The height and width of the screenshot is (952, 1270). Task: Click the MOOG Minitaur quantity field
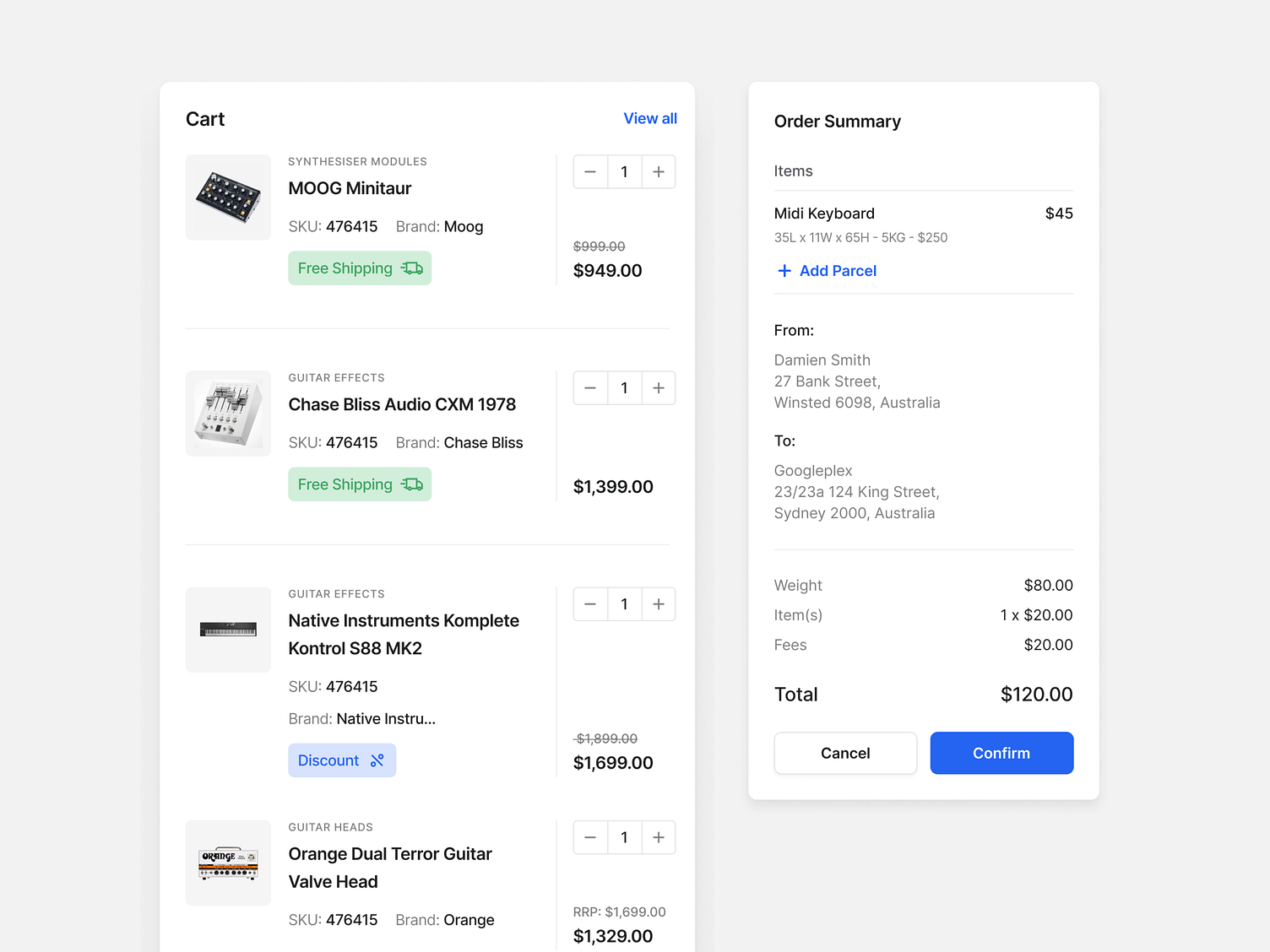pos(625,172)
